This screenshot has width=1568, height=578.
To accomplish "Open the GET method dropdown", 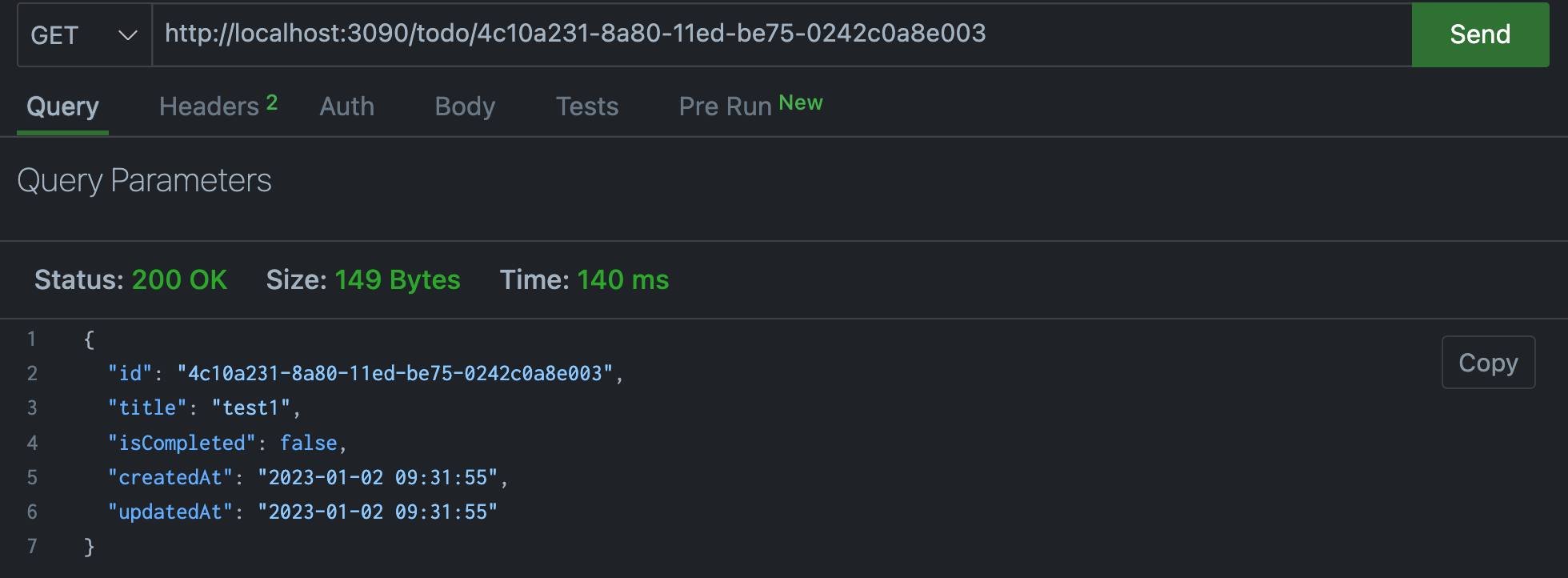I will [x=85, y=35].
